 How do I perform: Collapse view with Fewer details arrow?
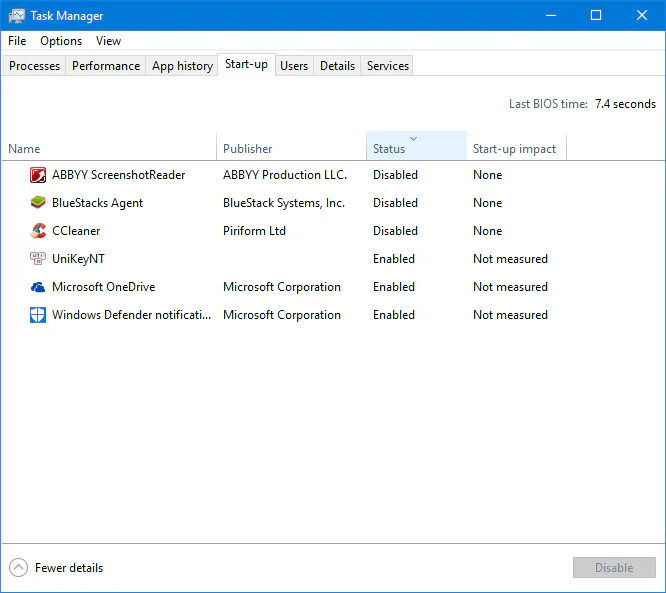click(18, 568)
